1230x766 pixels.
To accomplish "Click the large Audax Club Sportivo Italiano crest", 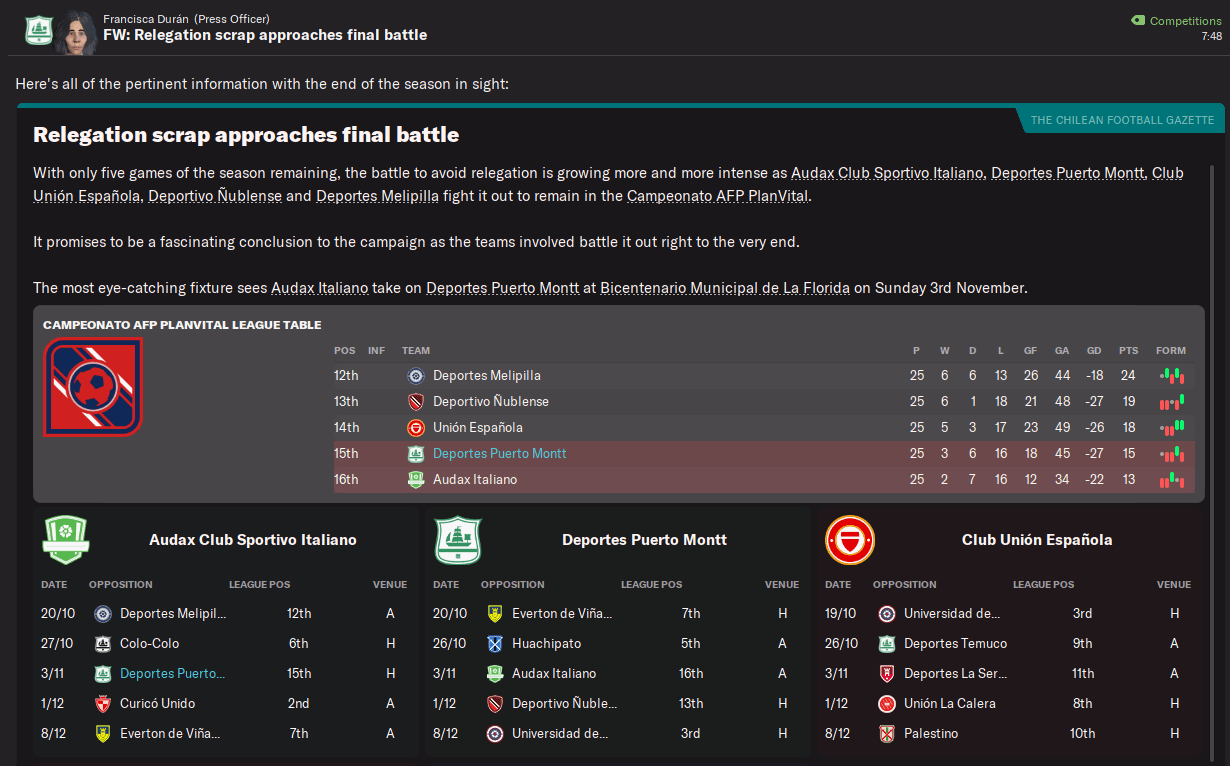I will pyautogui.click(x=66, y=540).
